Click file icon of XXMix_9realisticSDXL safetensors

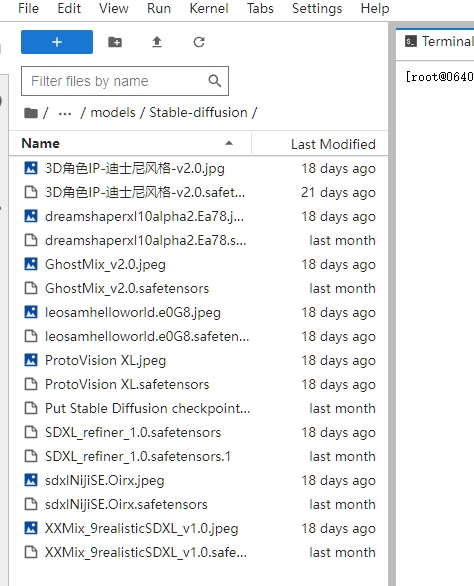coord(31,552)
